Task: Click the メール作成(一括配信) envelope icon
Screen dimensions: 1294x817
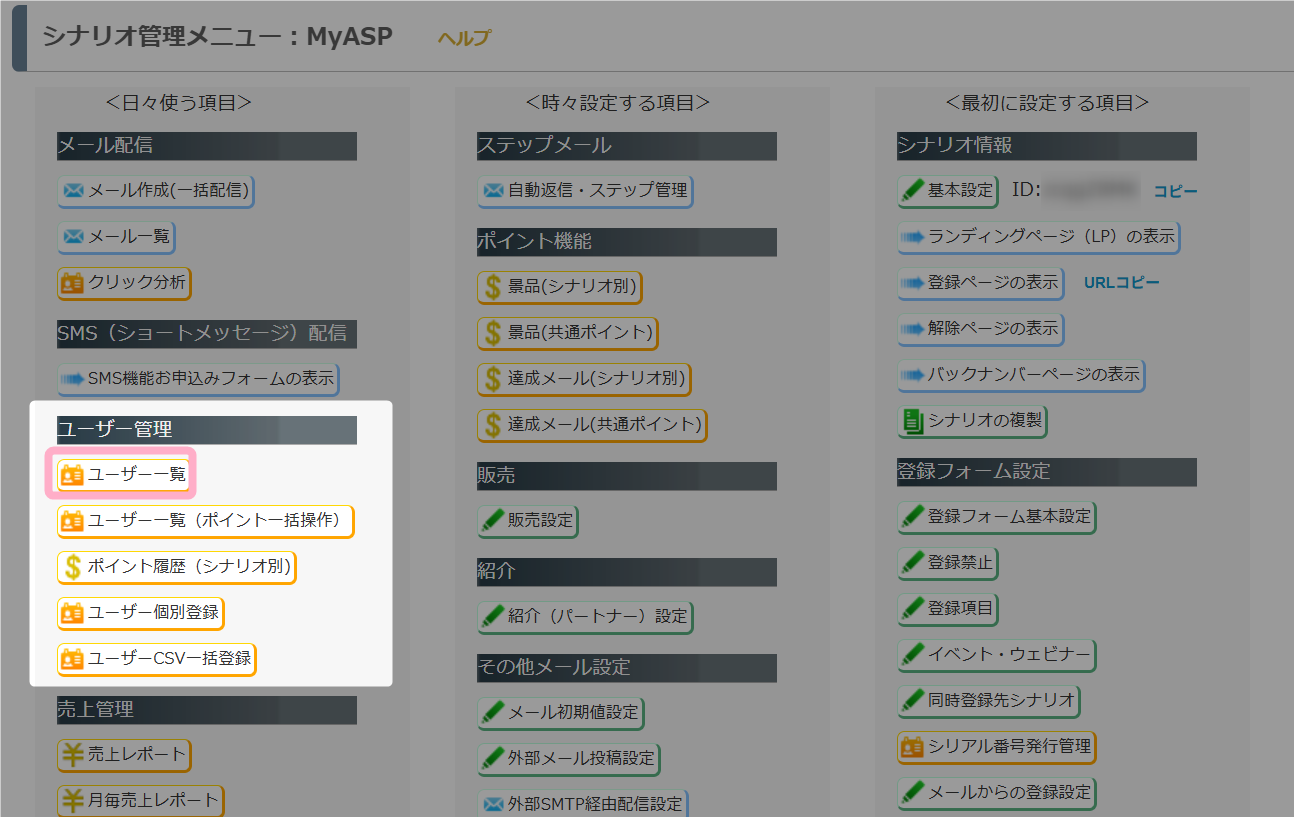Action: tap(73, 190)
